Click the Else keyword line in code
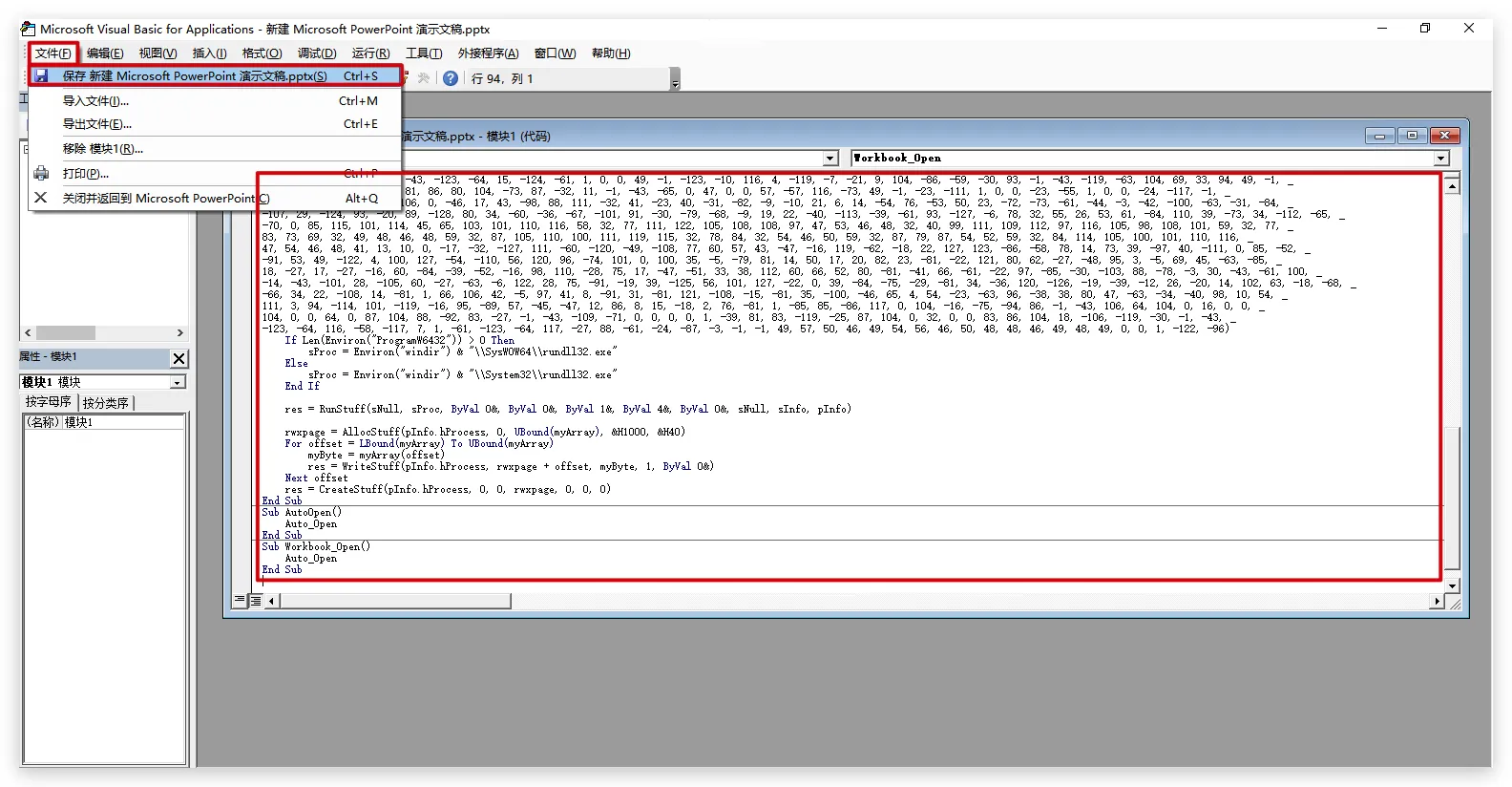This screenshot has height=787, width=1512. pos(297,363)
